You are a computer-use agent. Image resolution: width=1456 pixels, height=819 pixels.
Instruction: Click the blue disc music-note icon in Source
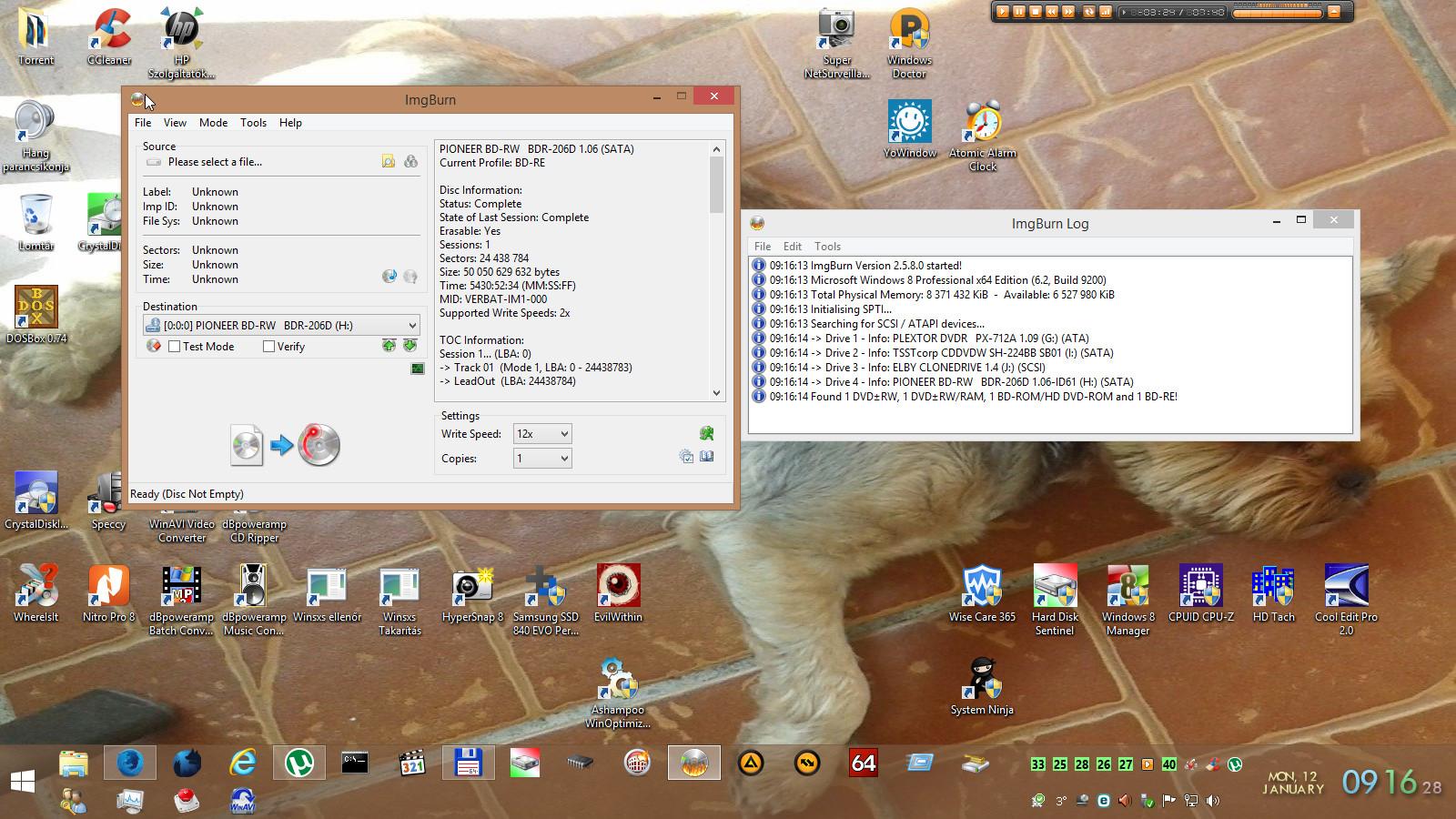click(389, 276)
